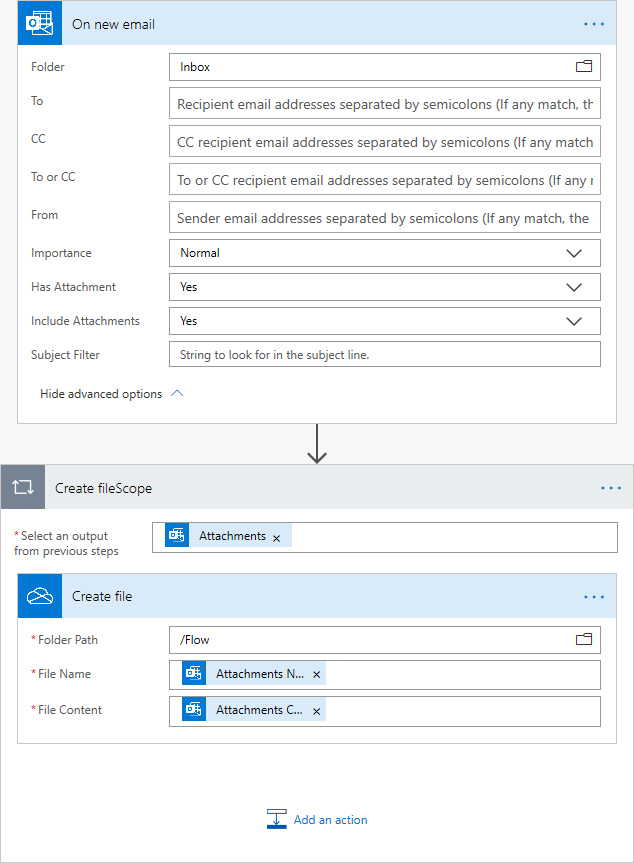This screenshot has height=863, width=634.
Task: Click Hide advanced options
Action: [100, 393]
